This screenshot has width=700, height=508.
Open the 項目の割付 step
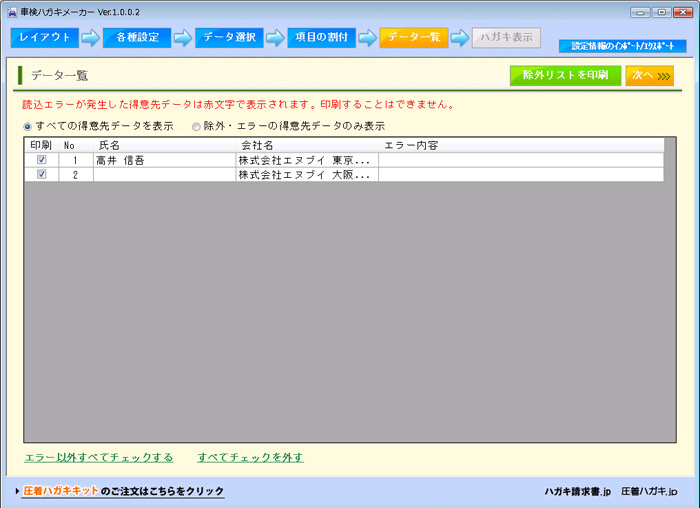[x=321, y=37]
